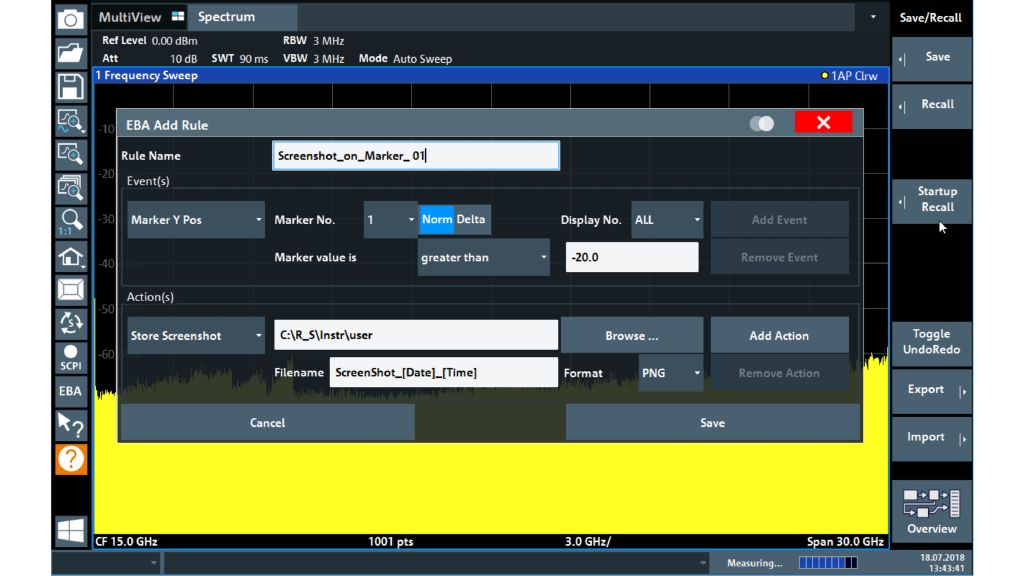Screen dimensions: 1024x576
Task: Click the floppy disk save icon
Action: point(71,86)
